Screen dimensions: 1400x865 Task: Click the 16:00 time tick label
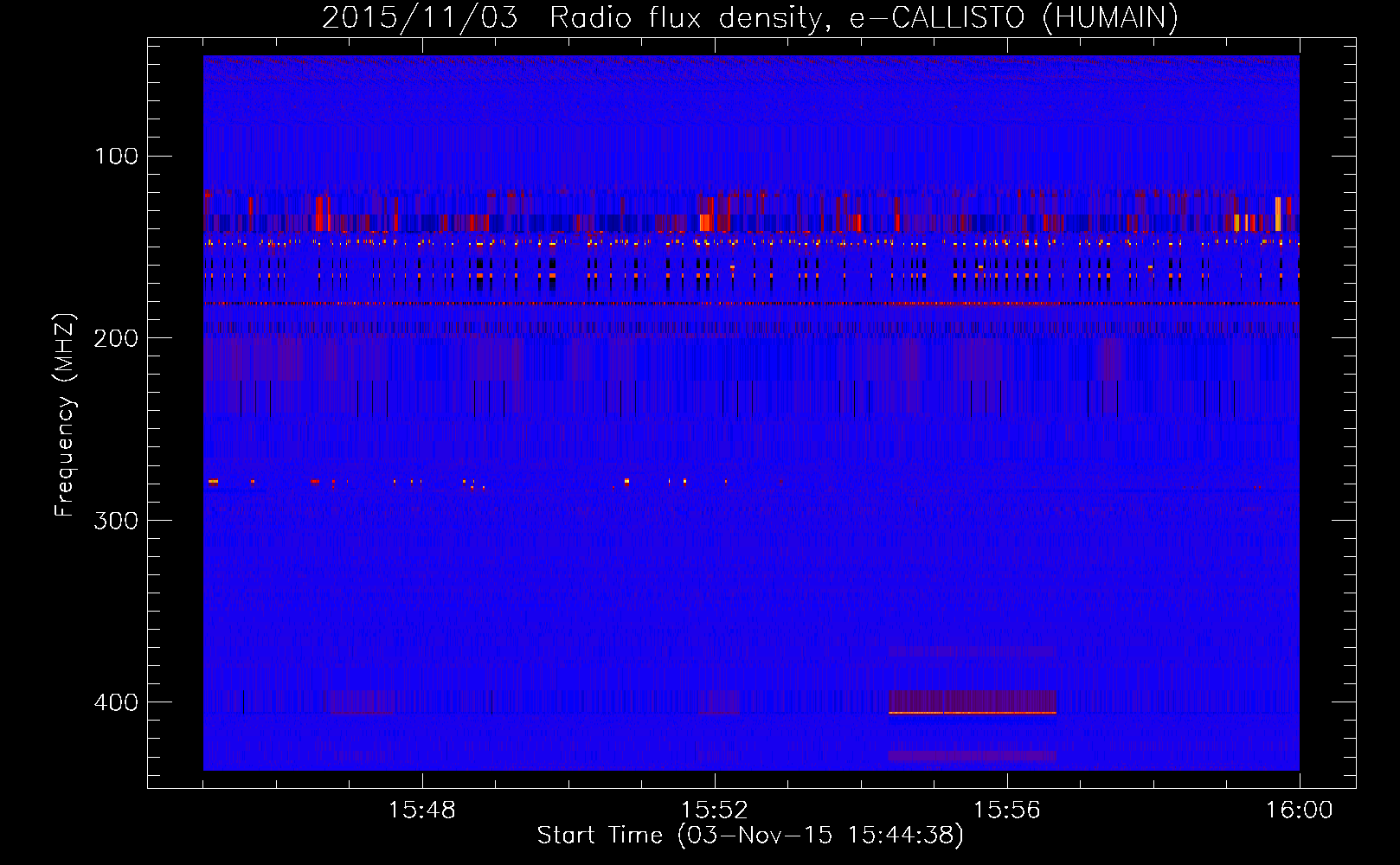pos(1300,811)
